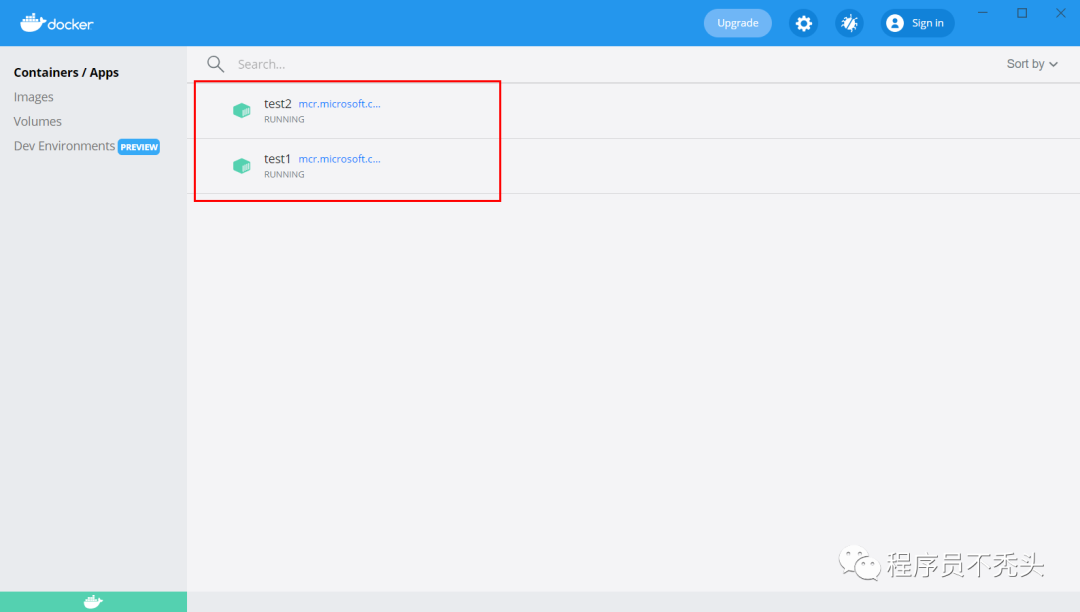Open Volumes section in sidebar
This screenshot has width=1080, height=612.
pyautogui.click(x=37, y=122)
